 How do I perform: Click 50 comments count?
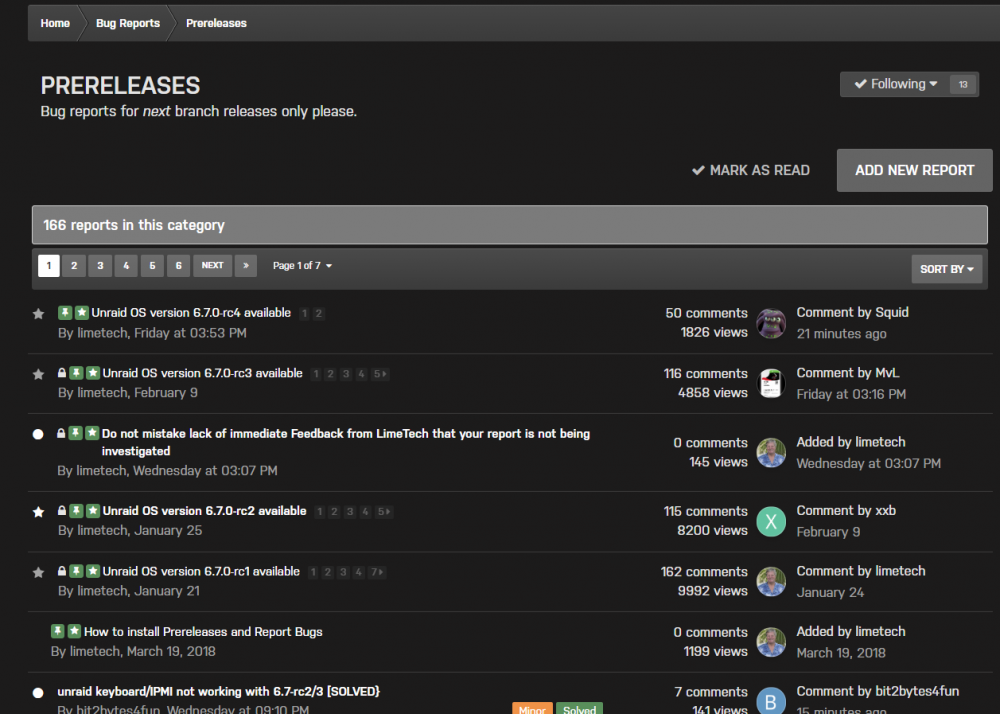[x=706, y=313]
